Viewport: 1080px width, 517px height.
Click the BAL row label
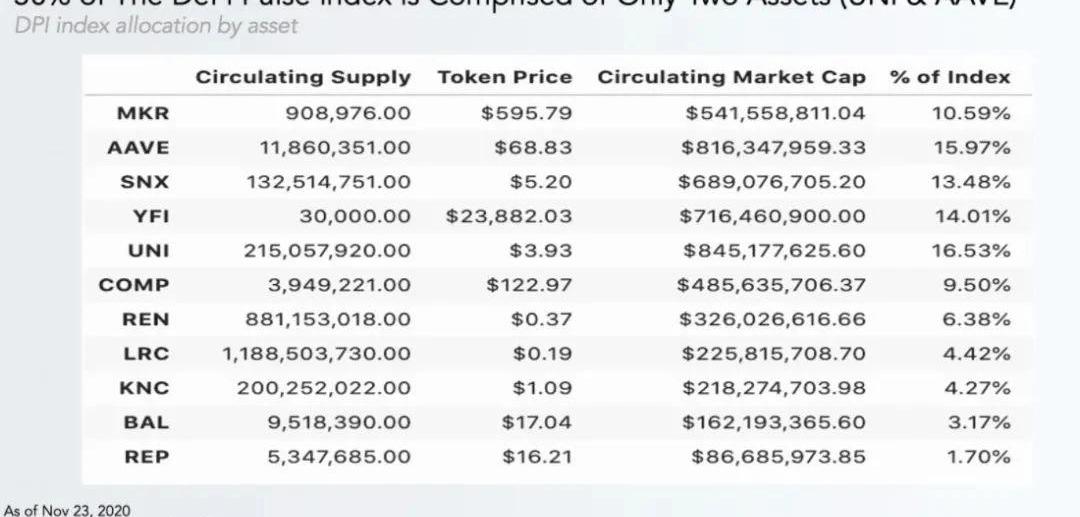tap(146, 422)
